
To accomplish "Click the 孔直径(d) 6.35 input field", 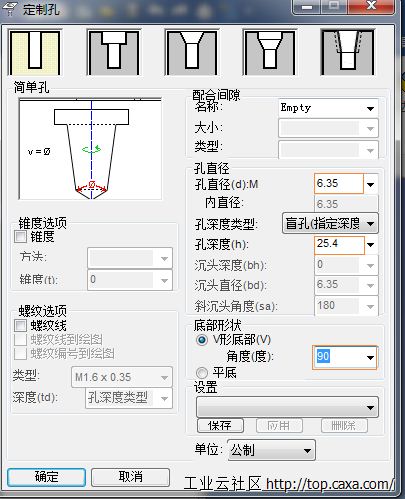I will [339, 184].
